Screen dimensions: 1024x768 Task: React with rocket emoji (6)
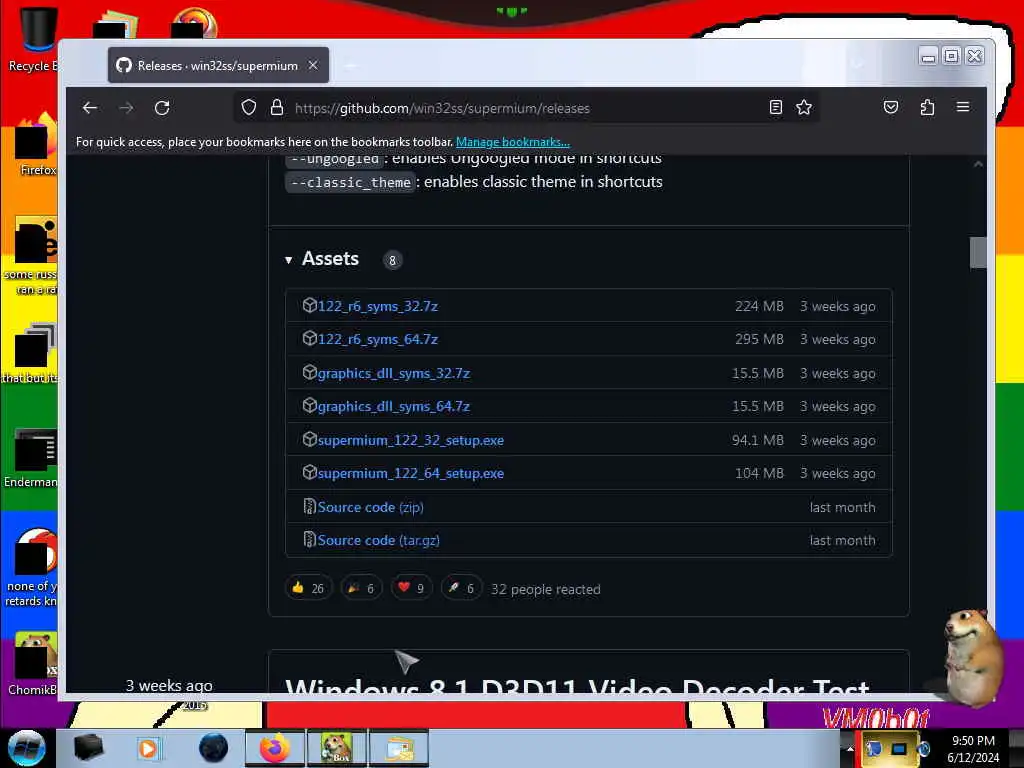pos(461,588)
